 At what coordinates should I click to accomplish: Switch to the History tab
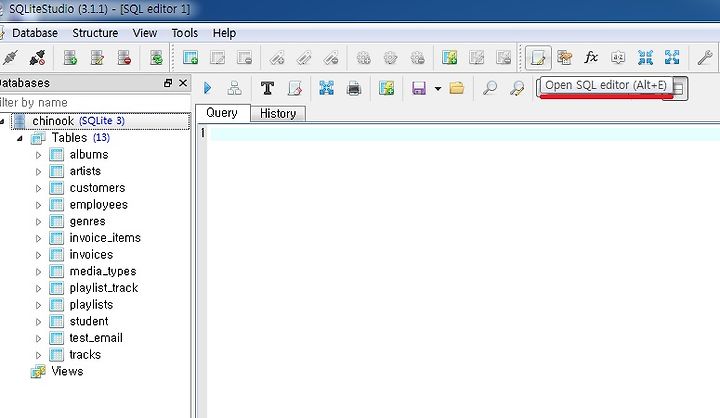coord(278,113)
